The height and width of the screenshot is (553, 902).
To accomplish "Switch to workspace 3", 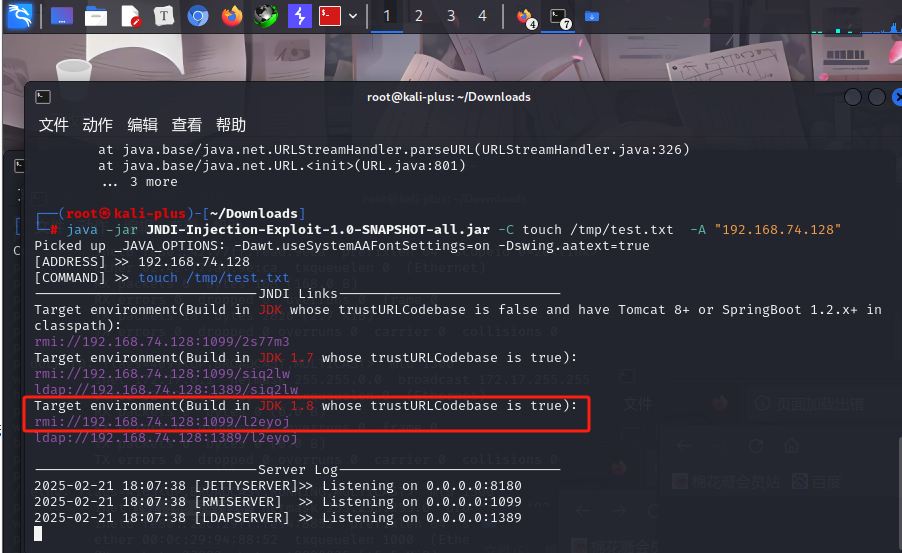I will pos(451,16).
